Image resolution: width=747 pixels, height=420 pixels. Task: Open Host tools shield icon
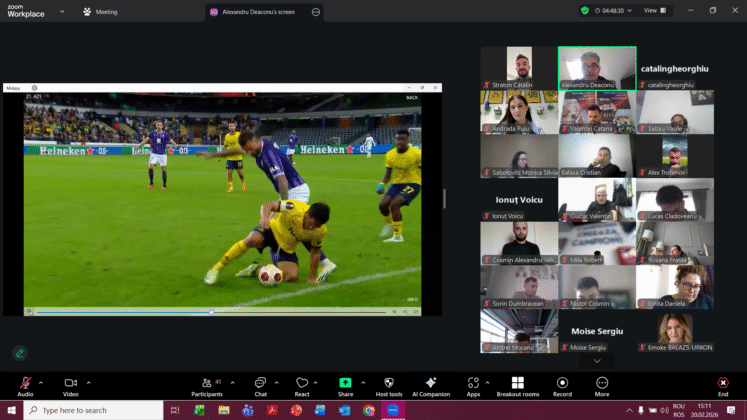pyautogui.click(x=388, y=383)
